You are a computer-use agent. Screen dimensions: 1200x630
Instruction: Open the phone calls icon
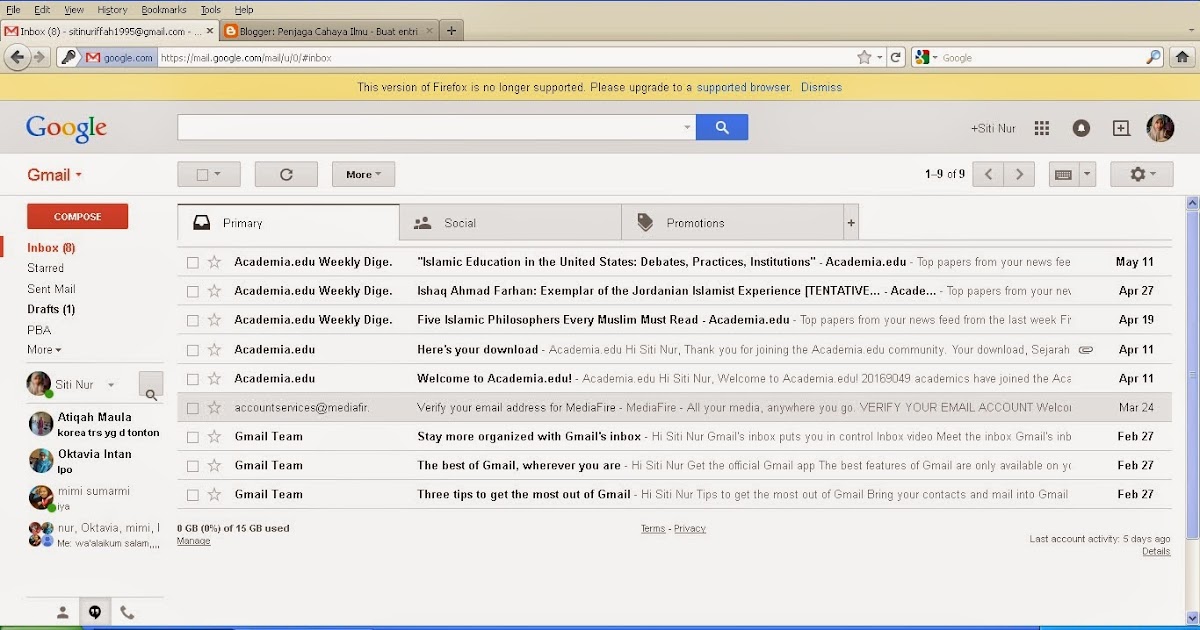pos(127,613)
